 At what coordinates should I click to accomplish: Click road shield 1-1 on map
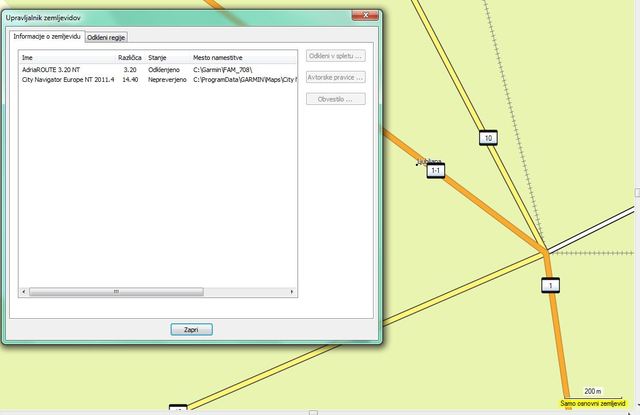[x=436, y=170]
